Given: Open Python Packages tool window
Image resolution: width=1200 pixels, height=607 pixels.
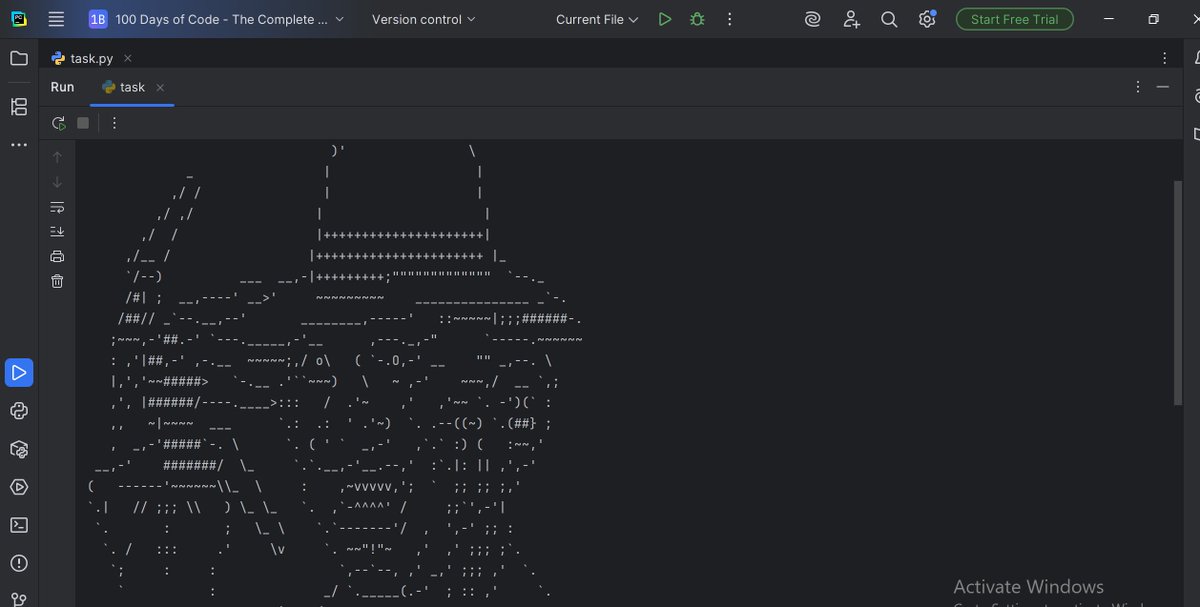Looking at the screenshot, I should [x=19, y=449].
